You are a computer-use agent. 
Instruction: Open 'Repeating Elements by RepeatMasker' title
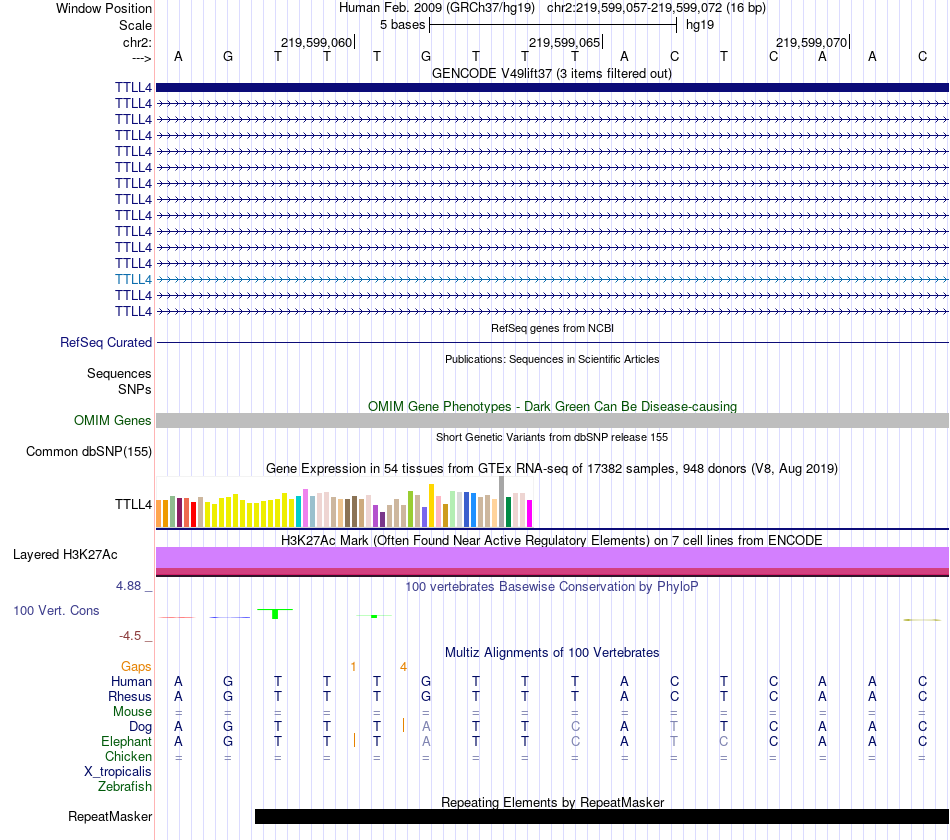552,802
